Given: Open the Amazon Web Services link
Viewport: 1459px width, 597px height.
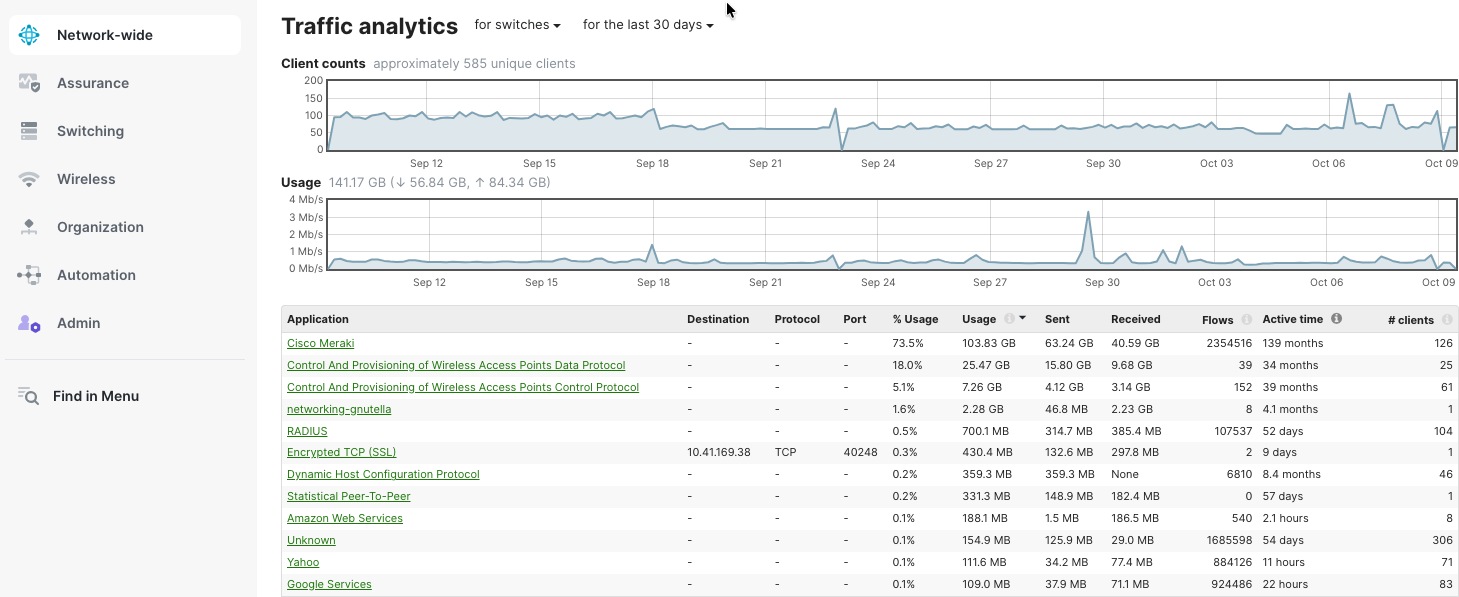Looking at the screenshot, I should (344, 518).
